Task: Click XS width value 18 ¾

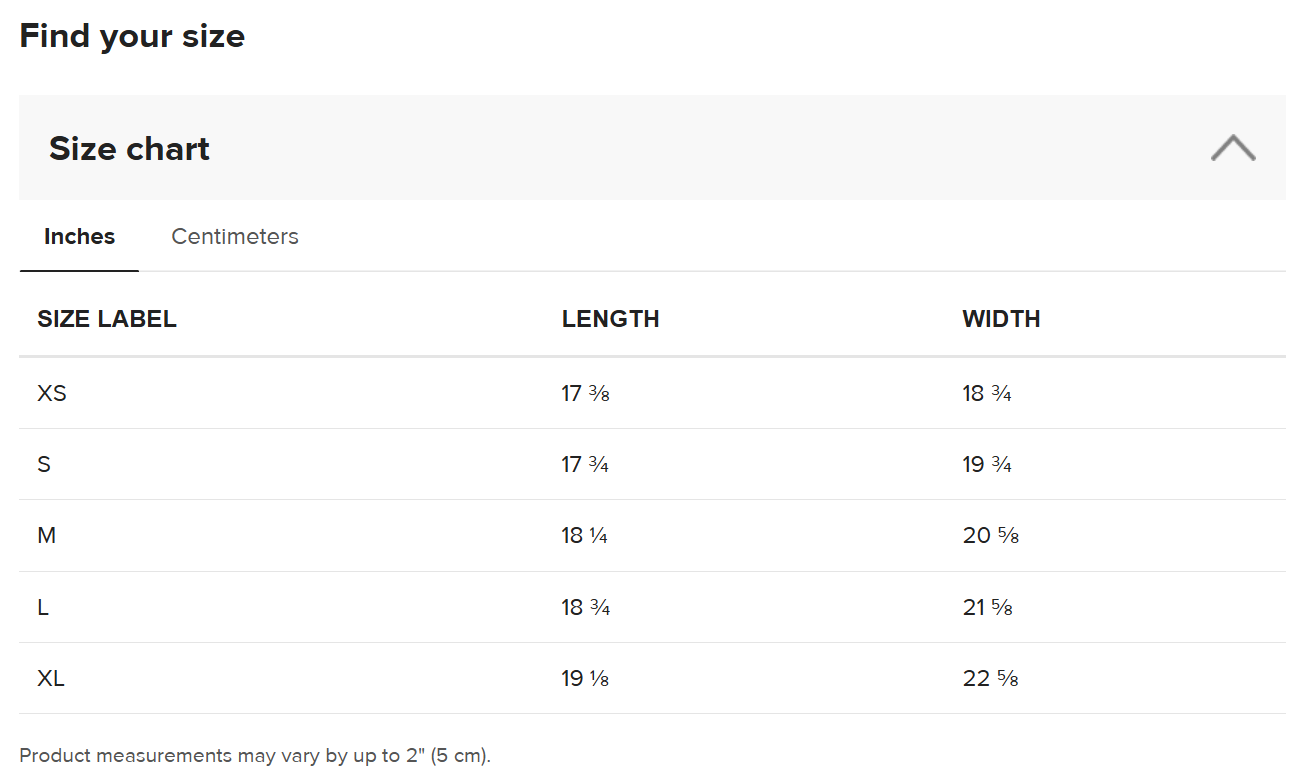Action: (987, 394)
